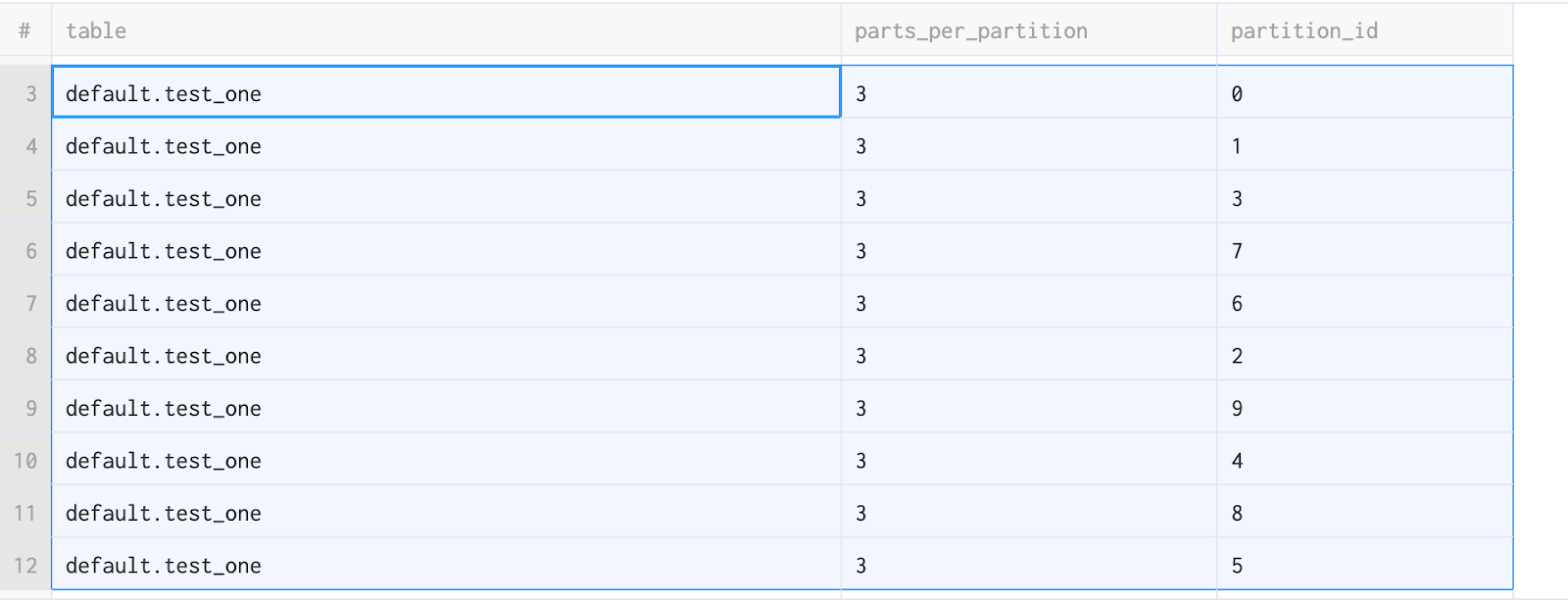Viewport: 1568px width, 605px height.
Task: Click the partition_id cell showing 7
Action: point(1364,251)
